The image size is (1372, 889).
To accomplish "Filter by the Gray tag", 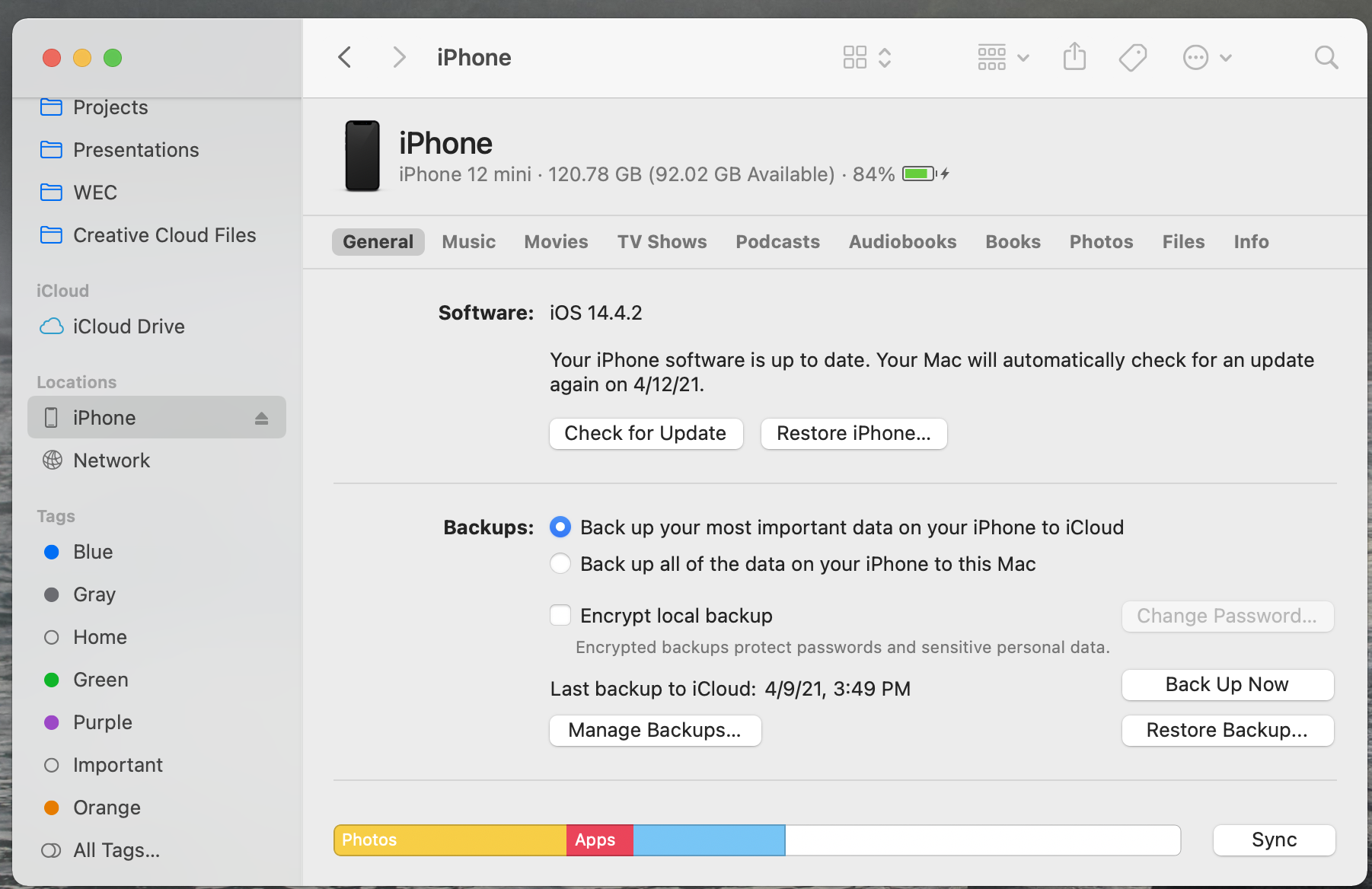I will 157,594.
